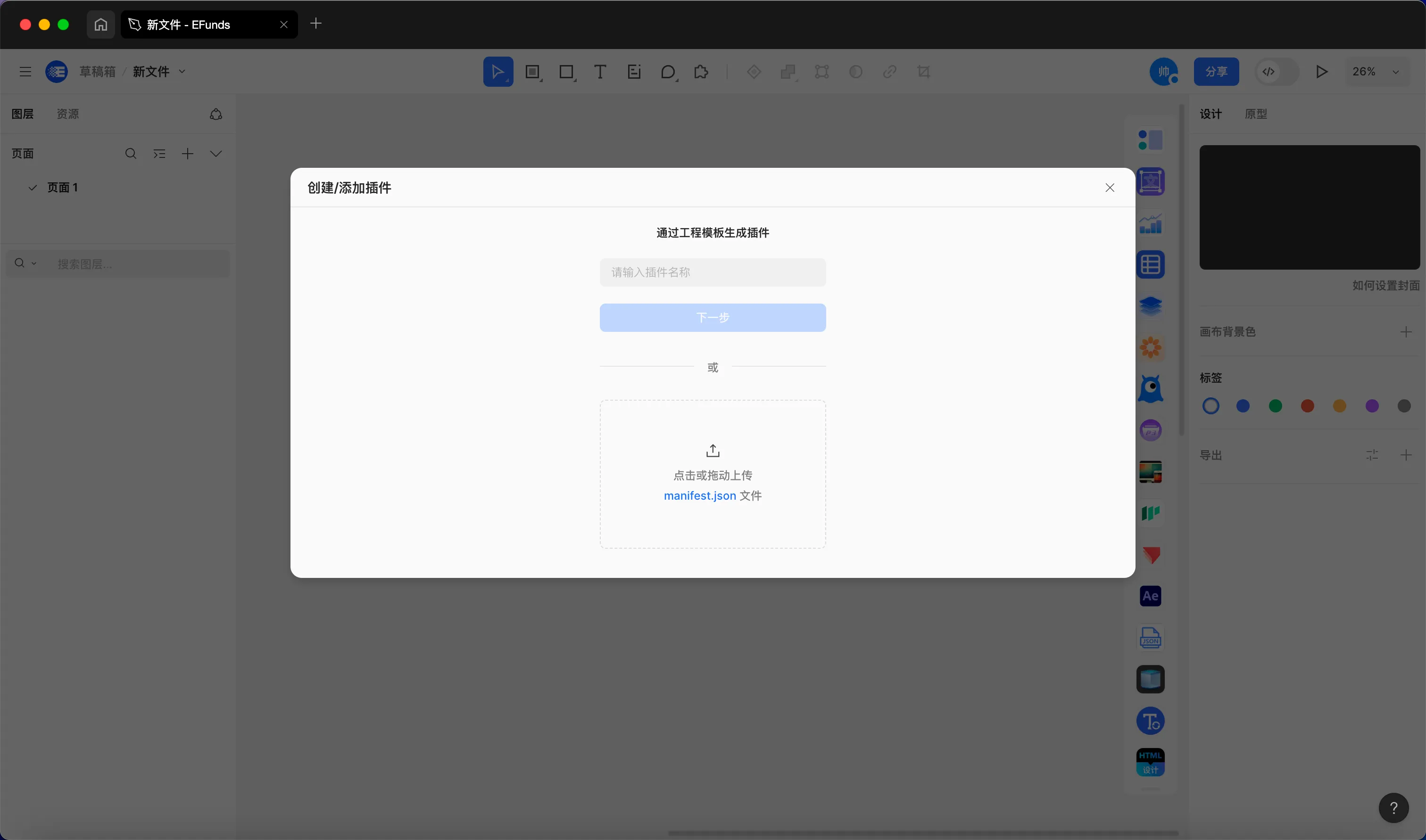The width and height of the screenshot is (1426, 840).
Task: Click the HTML design plugin icon
Action: [x=1150, y=762]
